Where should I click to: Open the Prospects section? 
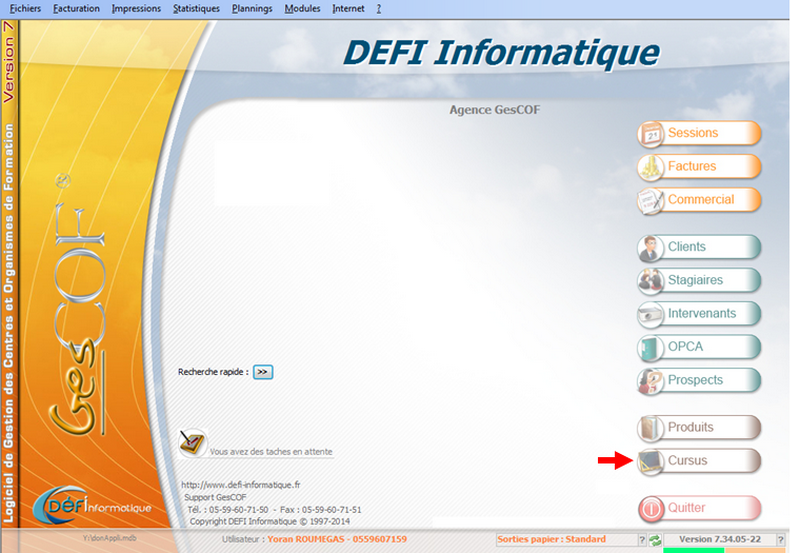coord(699,381)
